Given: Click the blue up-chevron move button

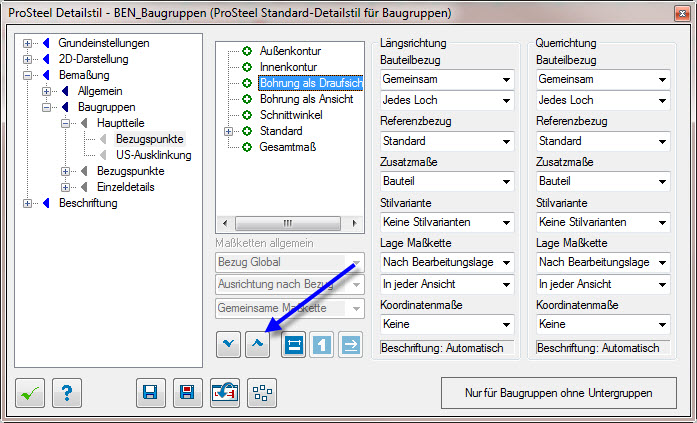Looking at the screenshot, I should click(x=257, y=344).
